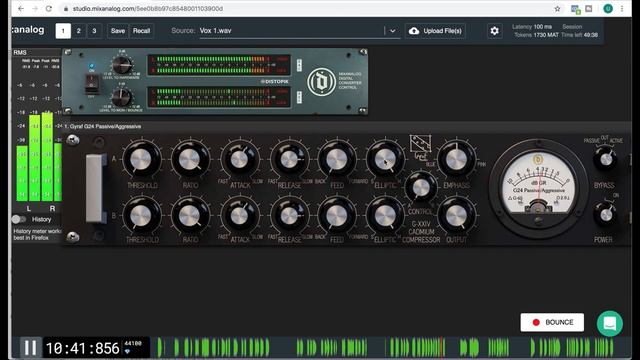The width and height of the screenshot is (640, 360).
Task: Open settings with the gear icon
Action: point(494,31)
